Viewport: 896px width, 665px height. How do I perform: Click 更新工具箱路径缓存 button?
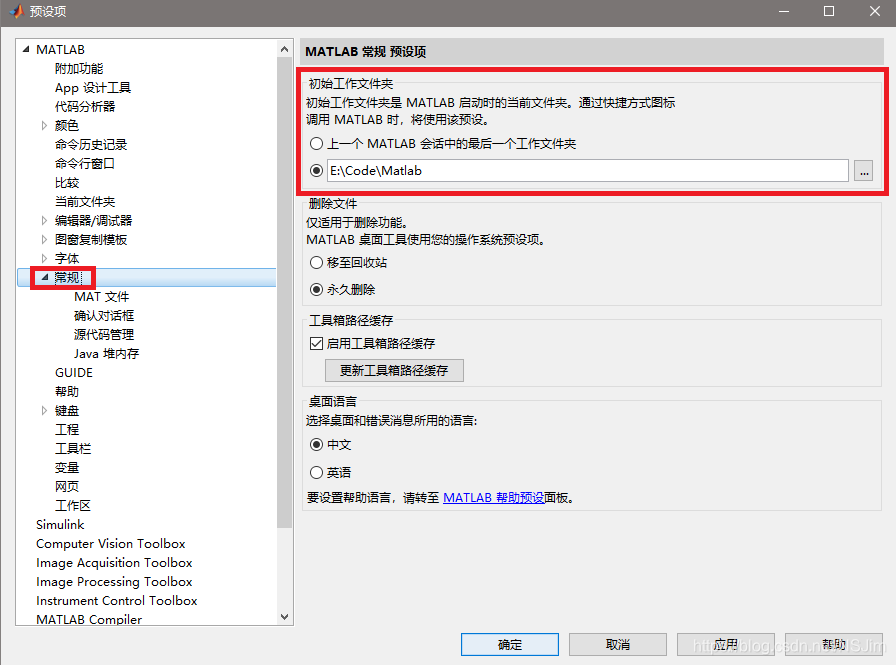[x=394, y=370]
